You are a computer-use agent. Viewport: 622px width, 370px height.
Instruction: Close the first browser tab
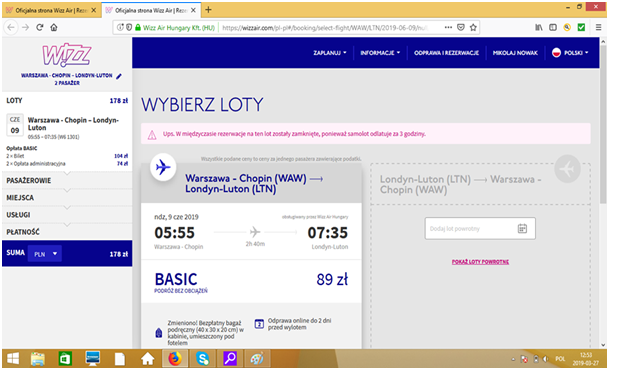pos(94,10)
